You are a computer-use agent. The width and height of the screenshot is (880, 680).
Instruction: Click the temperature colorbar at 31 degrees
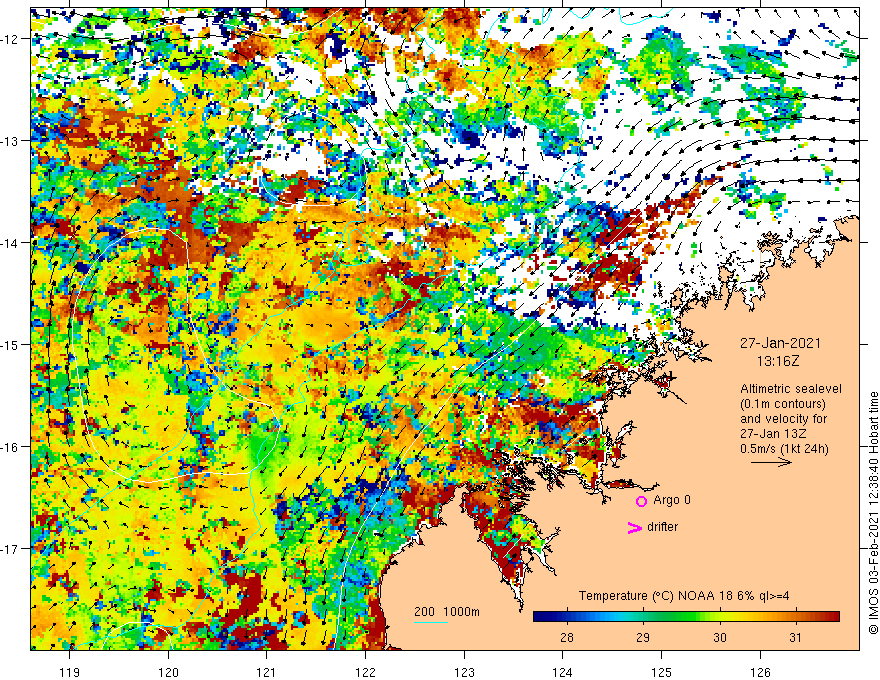(795, 617)
